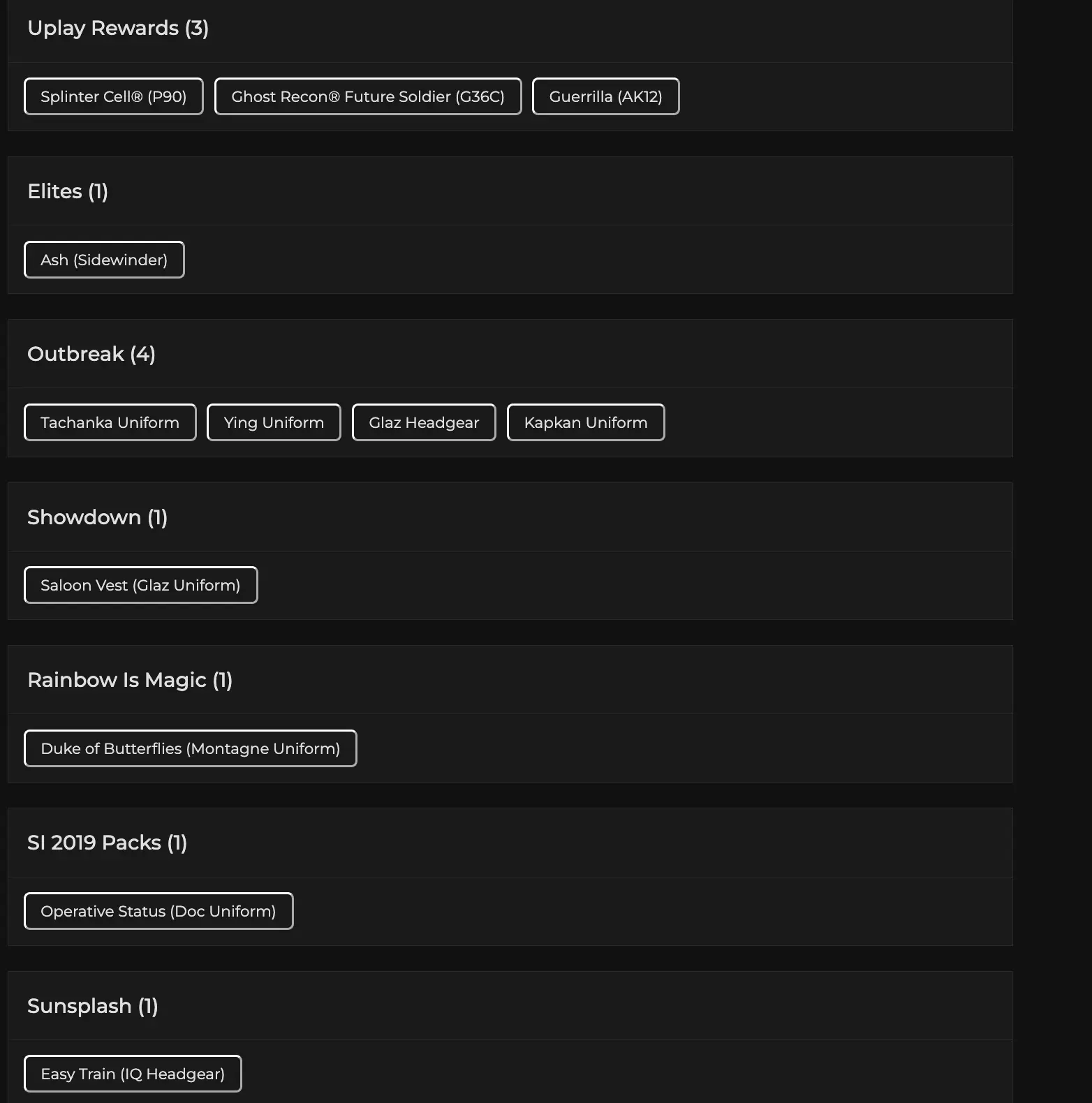Select Duke of Butterflies (Montagne Uniform)
The height and width of the screenshot is (1103, 1092).
point(190,748)
